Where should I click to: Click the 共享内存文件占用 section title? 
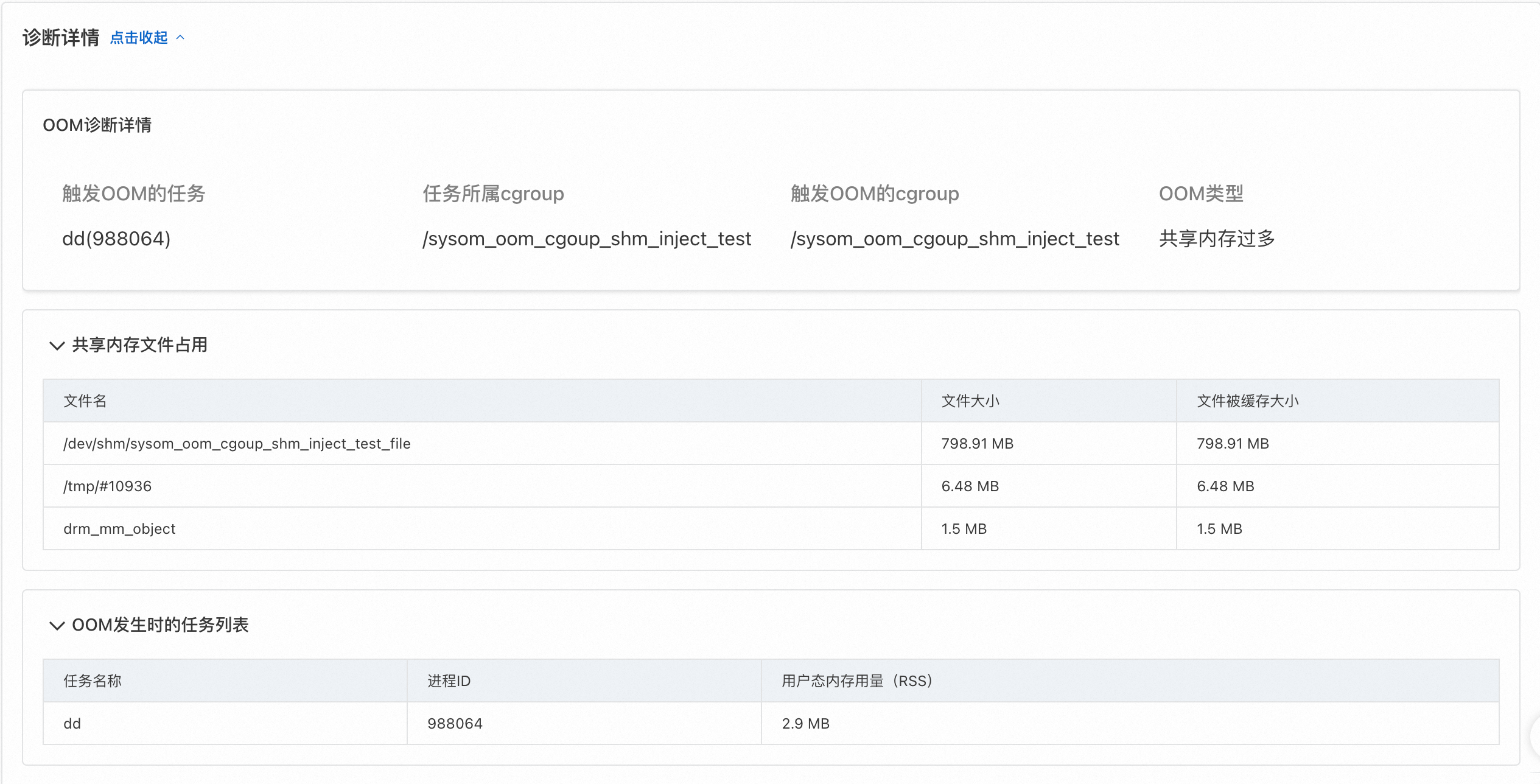[140, 345]
